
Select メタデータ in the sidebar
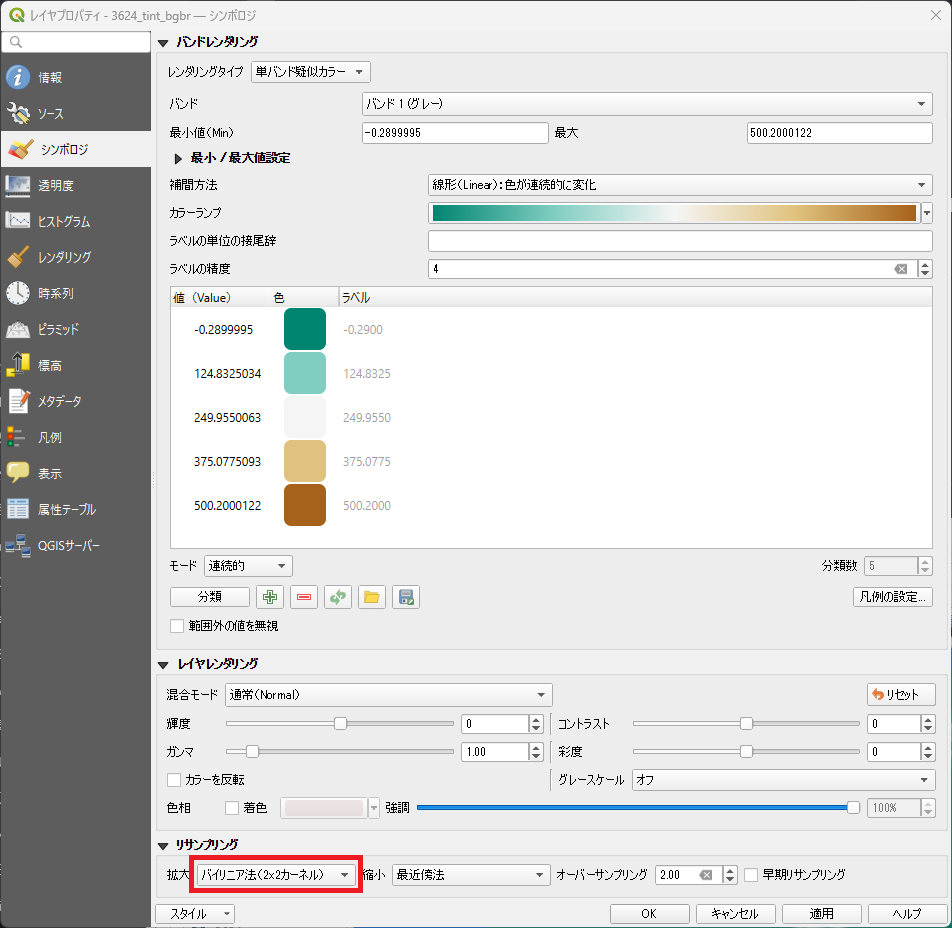pyautogui.click(x=60, y=401)
